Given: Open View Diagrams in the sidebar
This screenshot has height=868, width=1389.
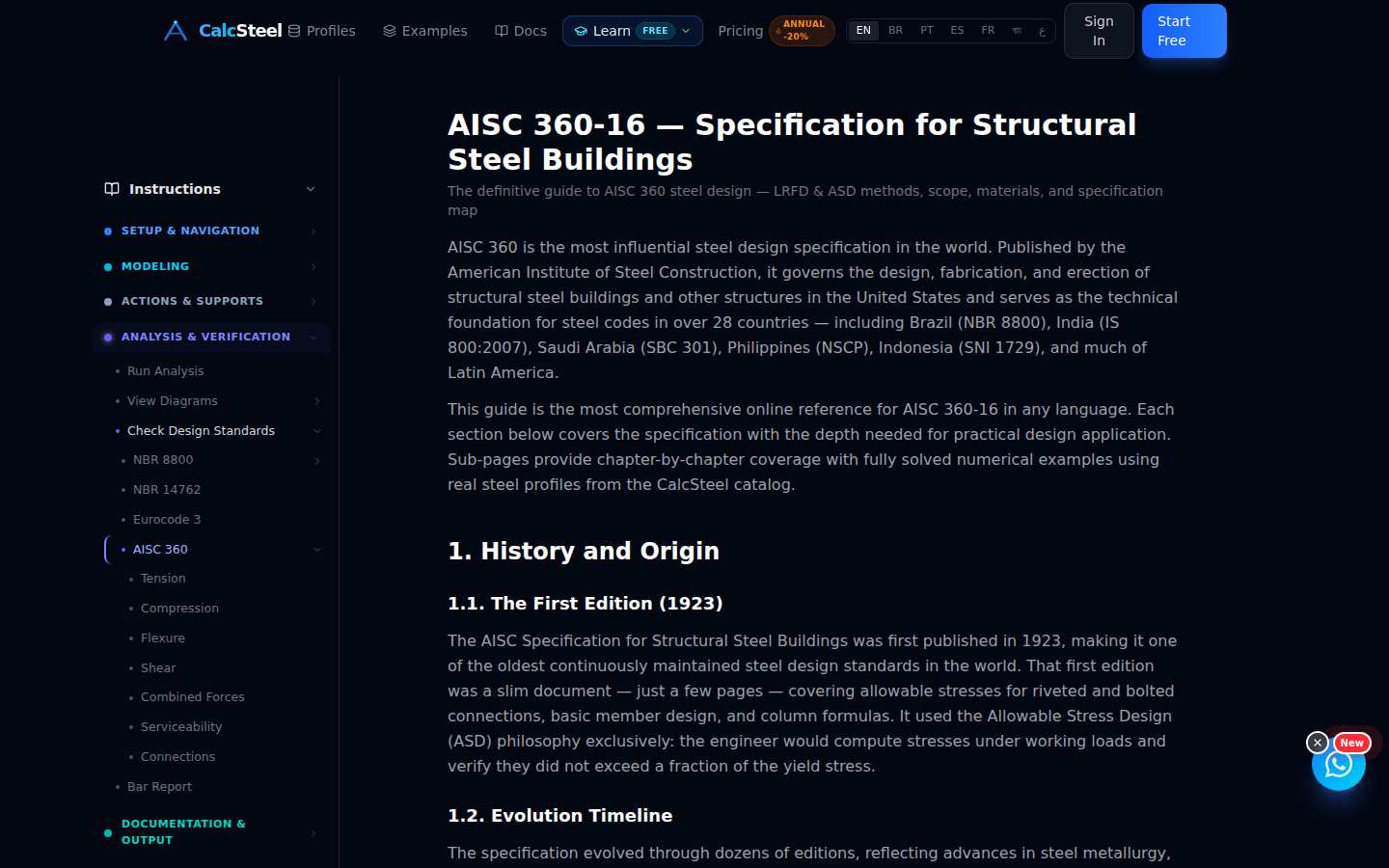Looking at the screenshot, I should [x=172, y=401].
